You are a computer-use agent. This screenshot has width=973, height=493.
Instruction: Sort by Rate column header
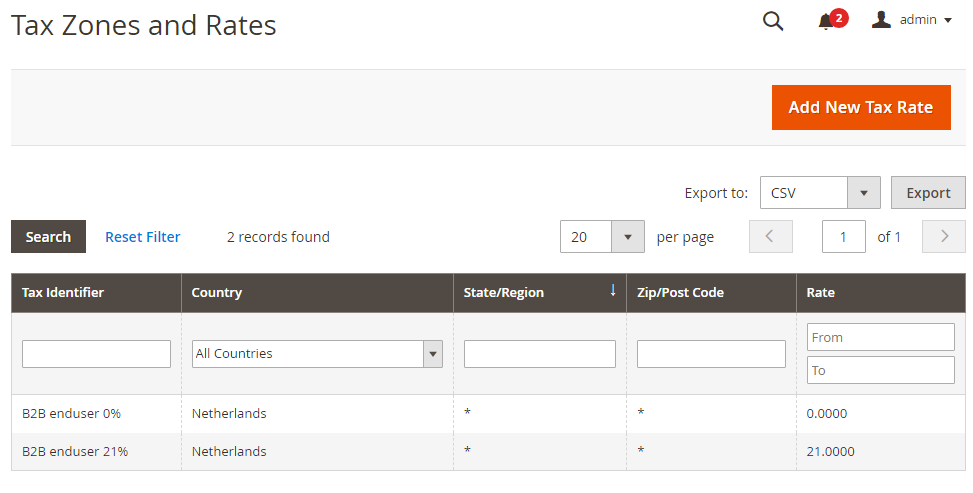(821, 293)
